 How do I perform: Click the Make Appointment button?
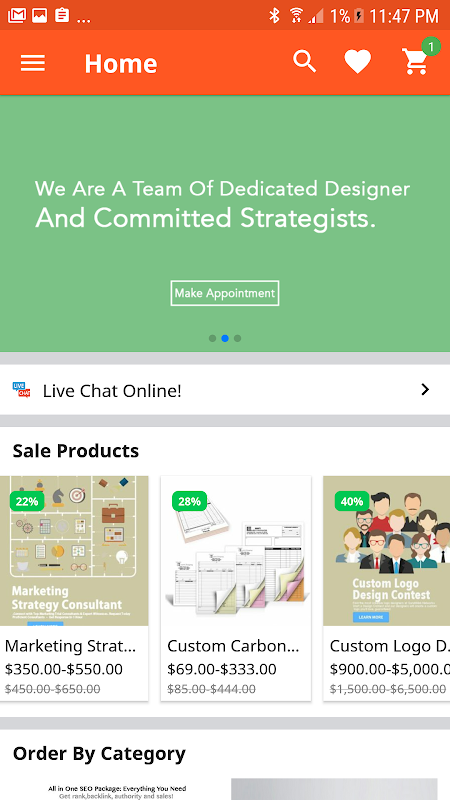pyautogui.click(x=225, y=293)
